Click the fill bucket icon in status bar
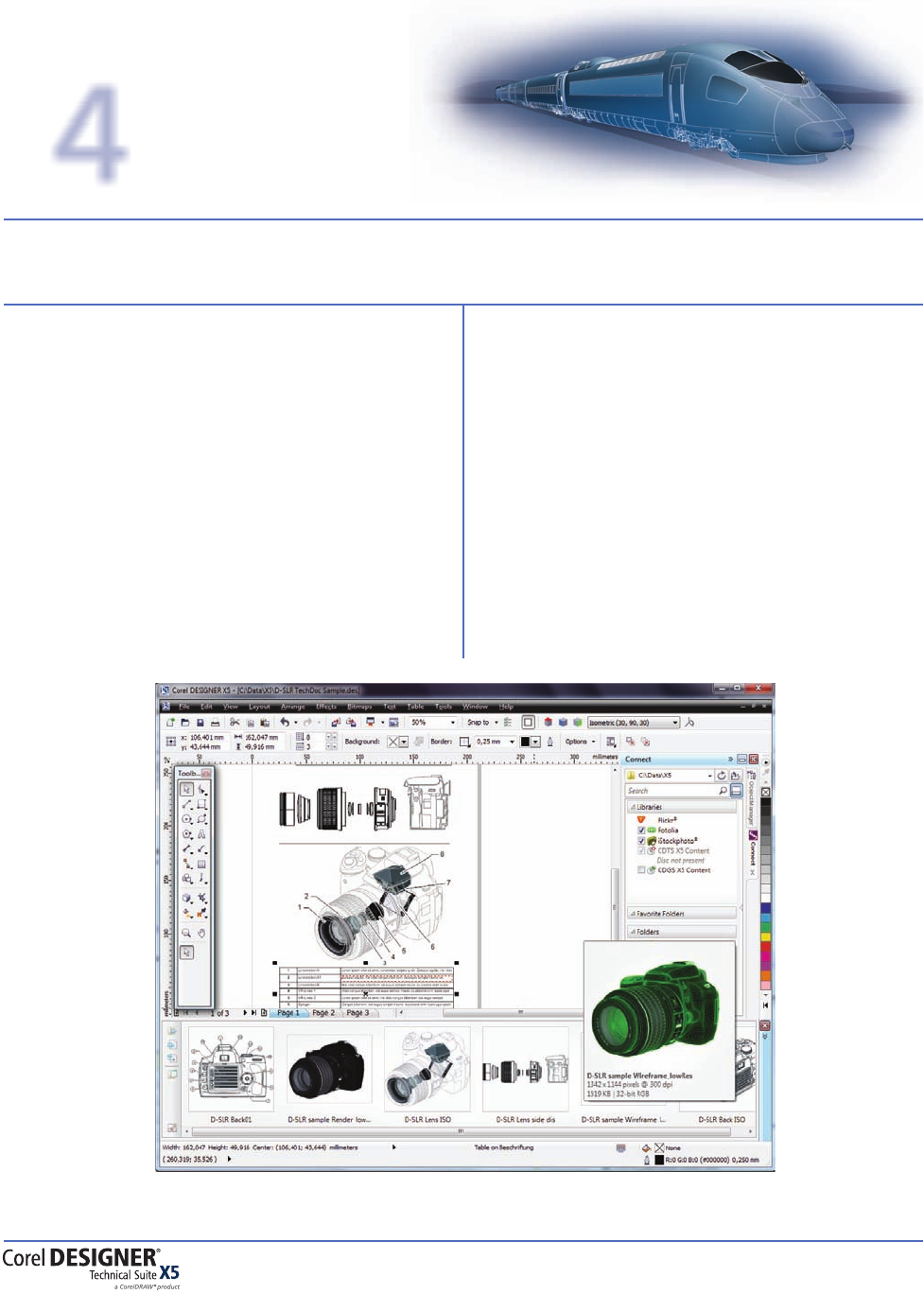Screen dimensions: 924x1294 [647, 1147]
